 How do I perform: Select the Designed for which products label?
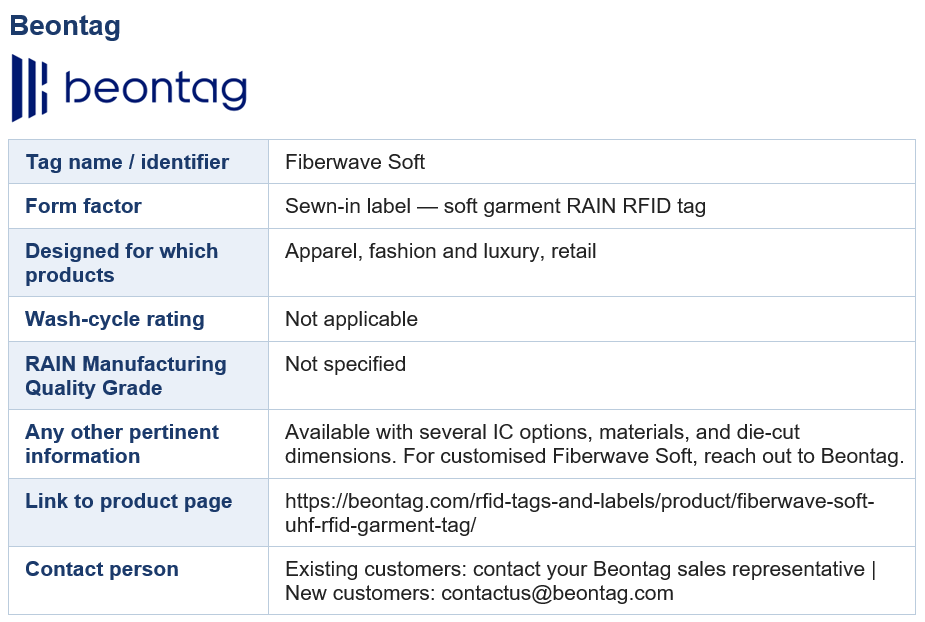point(122,263)
